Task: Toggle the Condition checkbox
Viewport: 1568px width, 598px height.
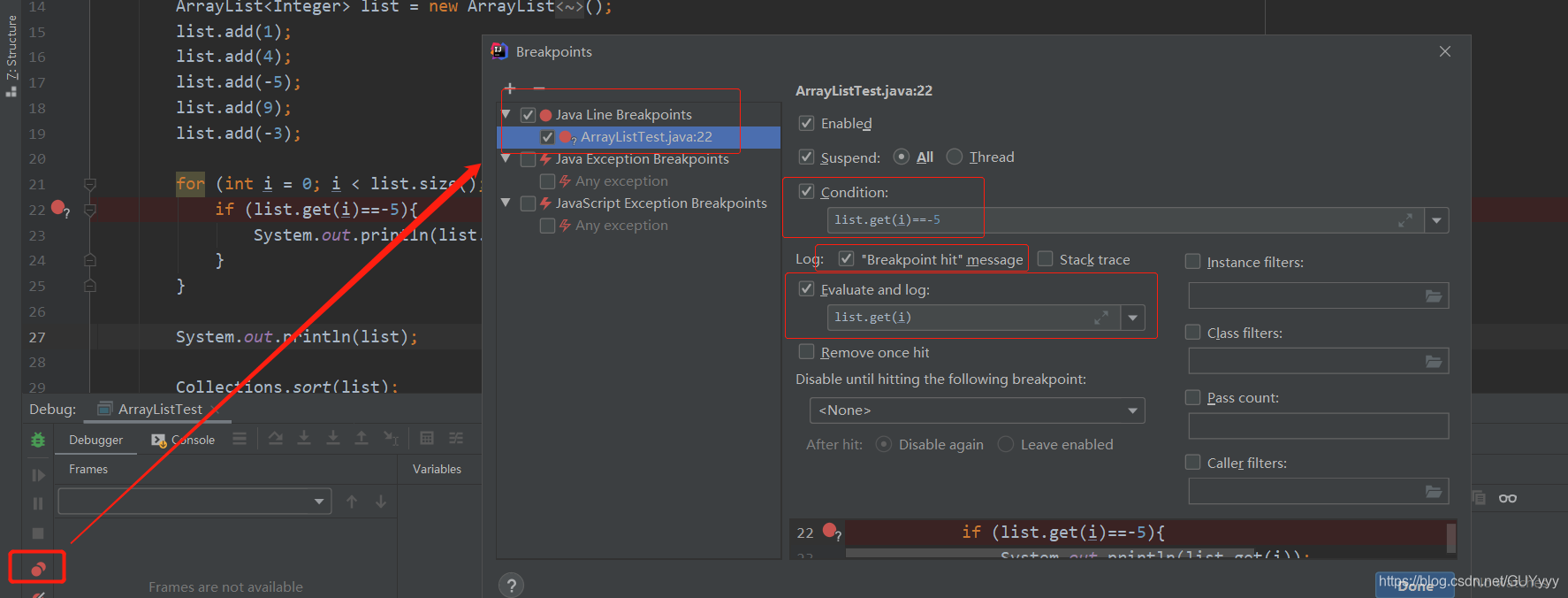Action: 806,191
